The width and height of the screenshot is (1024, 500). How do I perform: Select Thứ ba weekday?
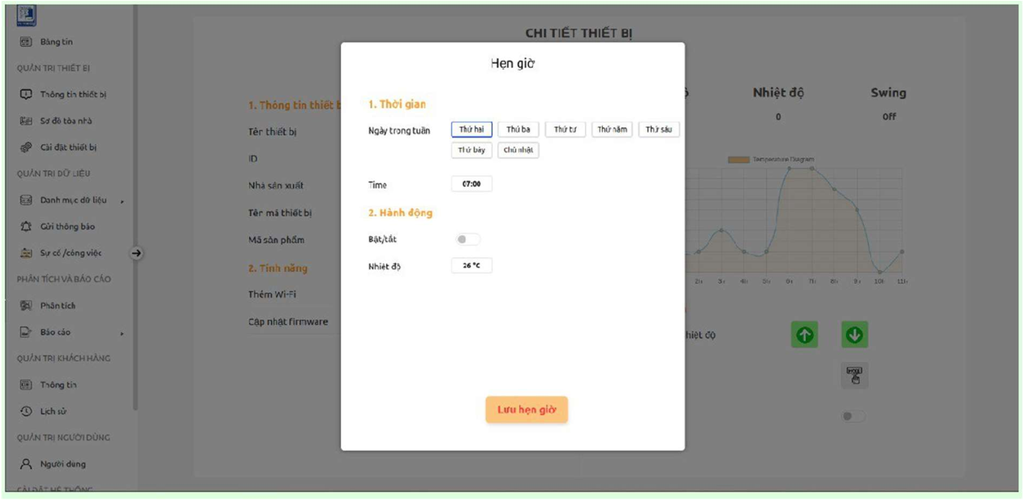(x=519, y=129)
